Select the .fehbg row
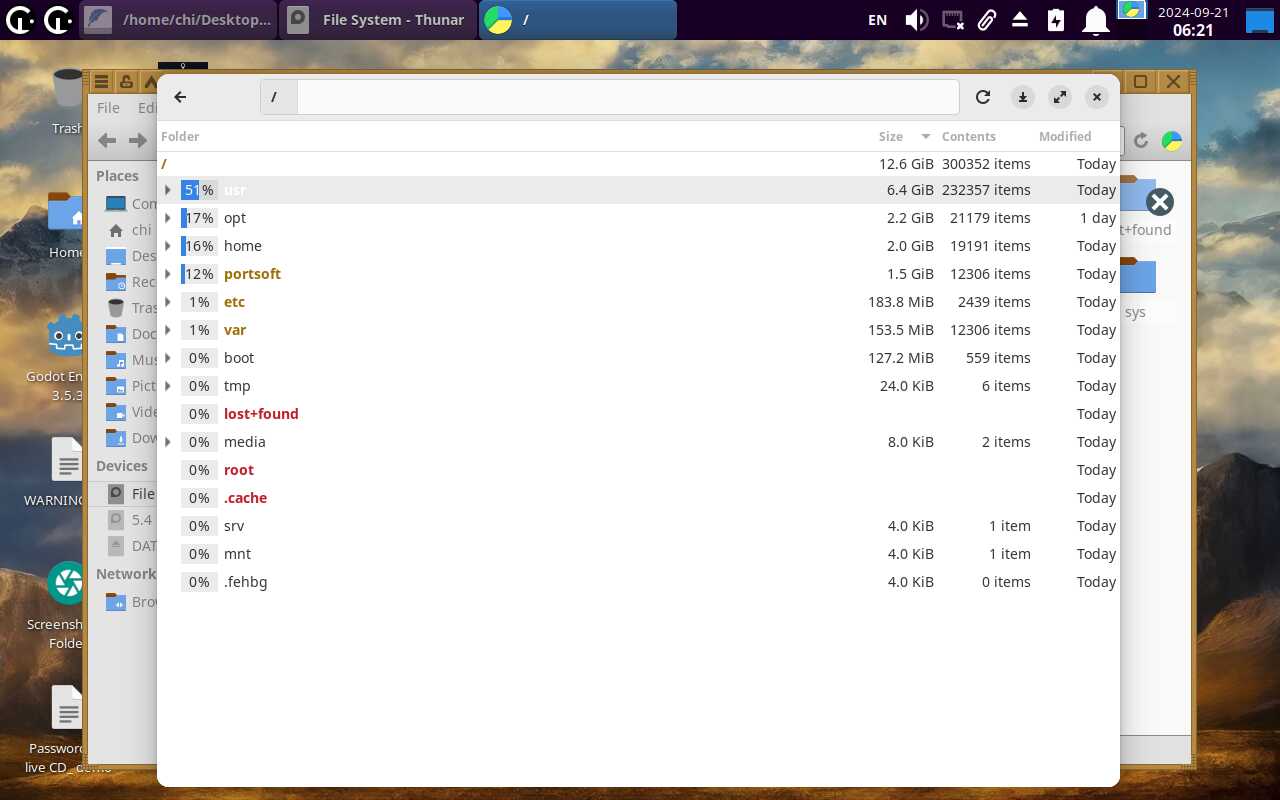The width and height of the screenshot is (1280, 800). pos(638,582)
